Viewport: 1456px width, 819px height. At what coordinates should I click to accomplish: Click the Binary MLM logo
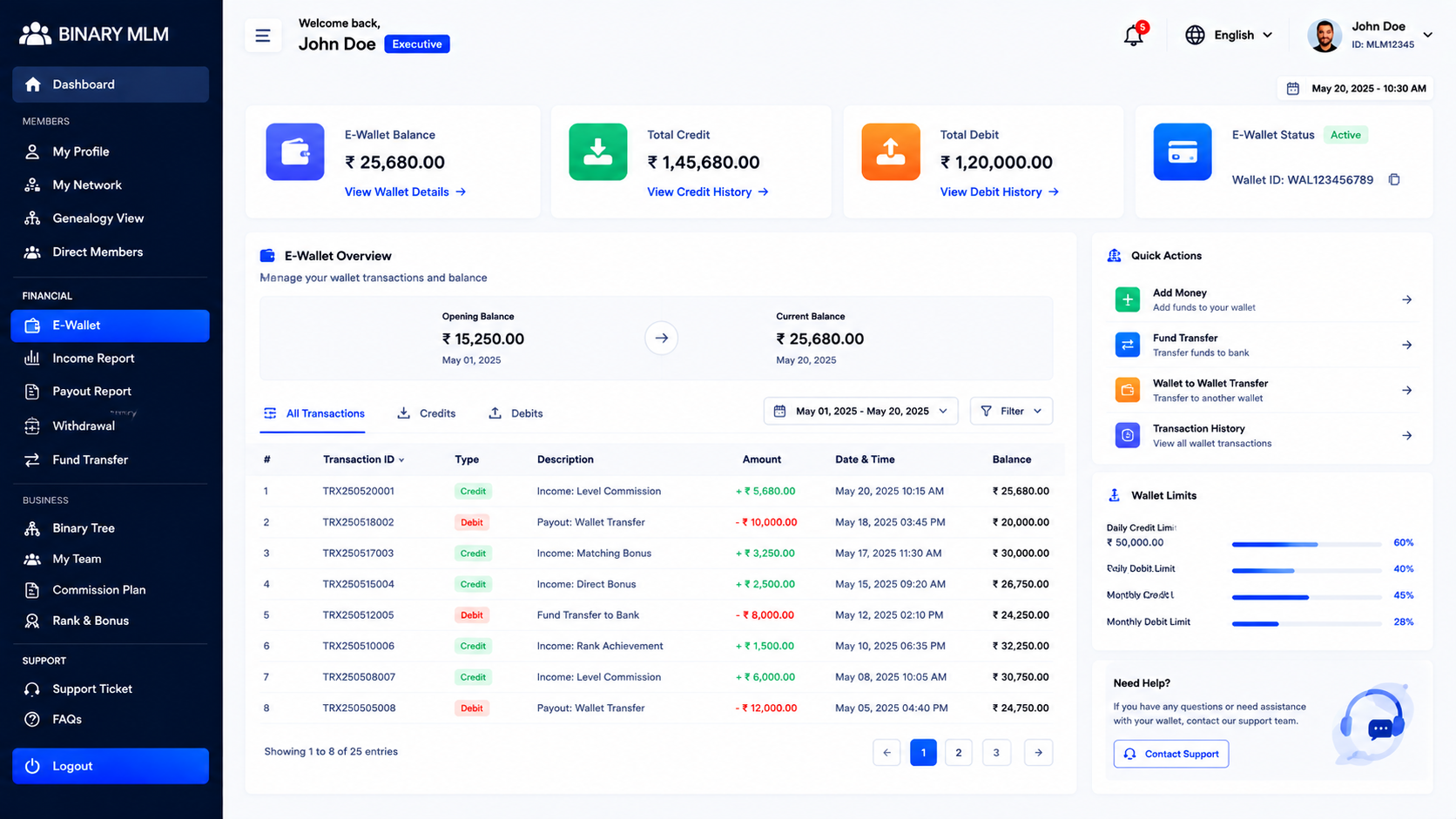click(x=94, y=34)
